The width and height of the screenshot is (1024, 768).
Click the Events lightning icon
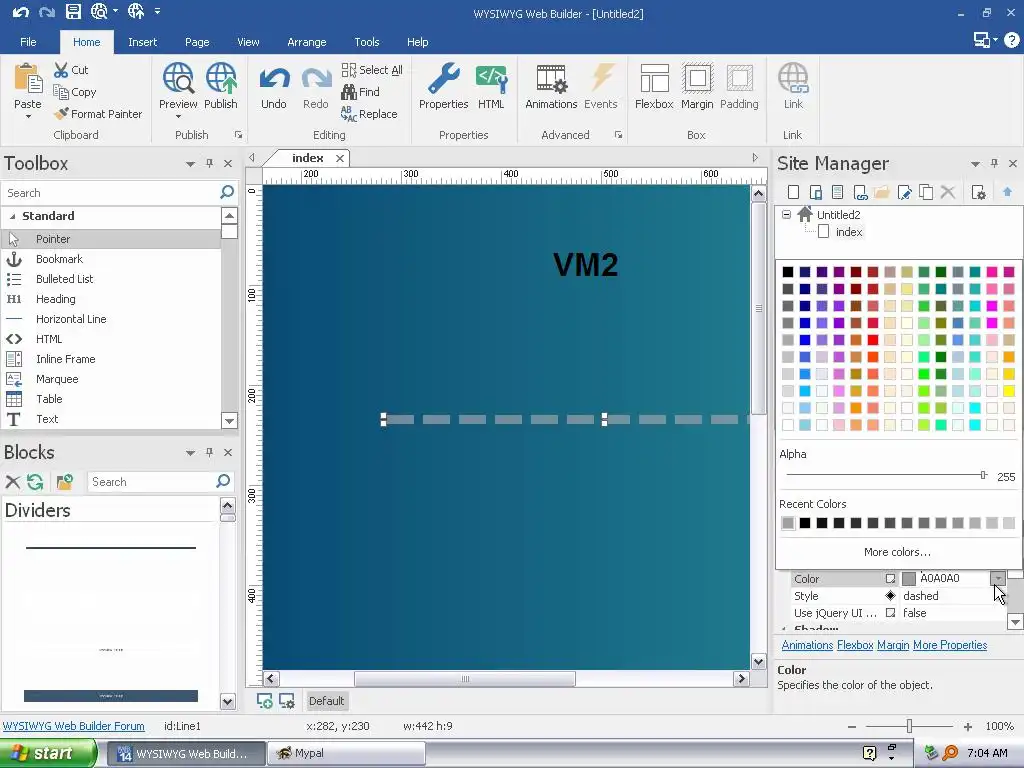(601, 78)
